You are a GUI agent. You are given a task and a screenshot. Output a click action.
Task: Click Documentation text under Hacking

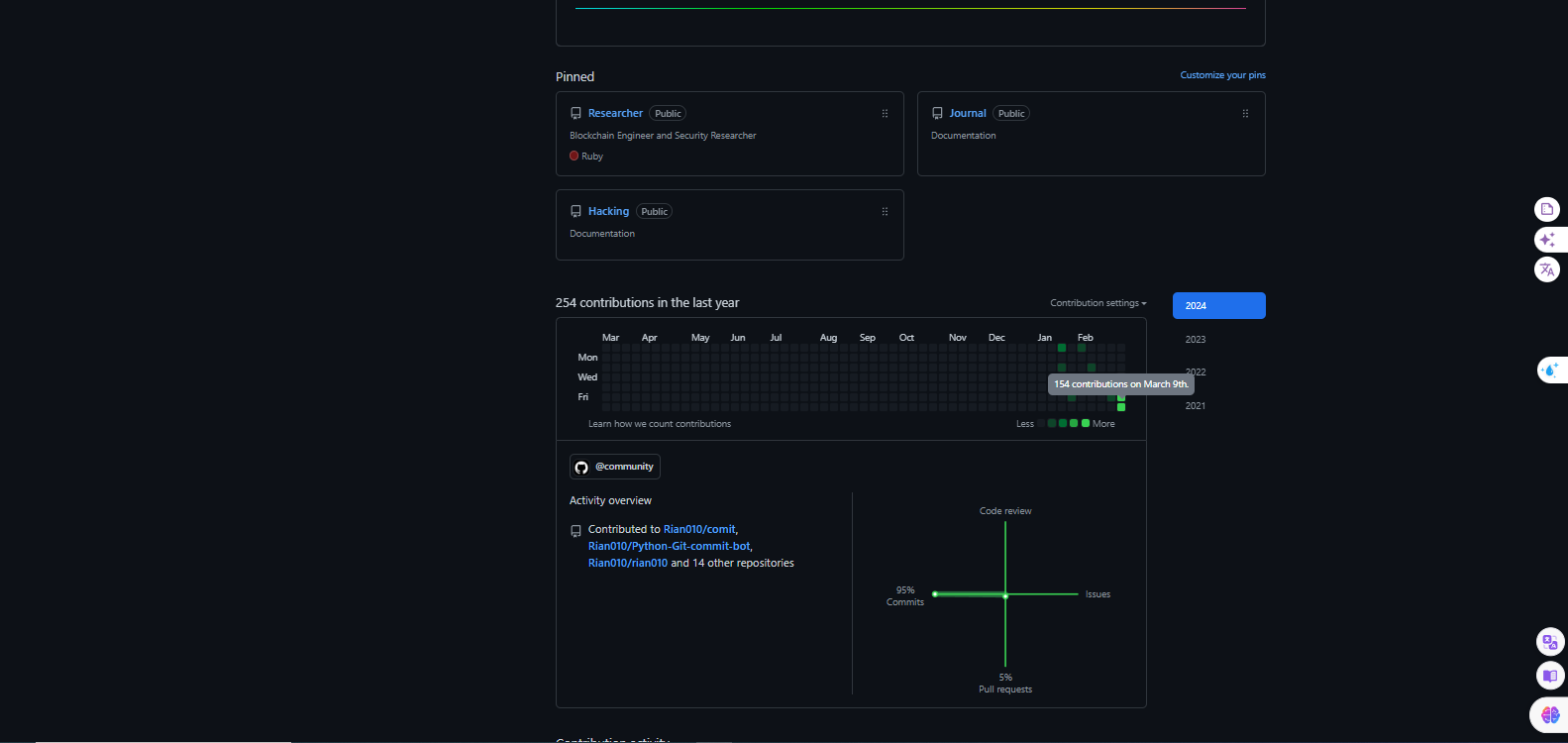pos(602,234)
